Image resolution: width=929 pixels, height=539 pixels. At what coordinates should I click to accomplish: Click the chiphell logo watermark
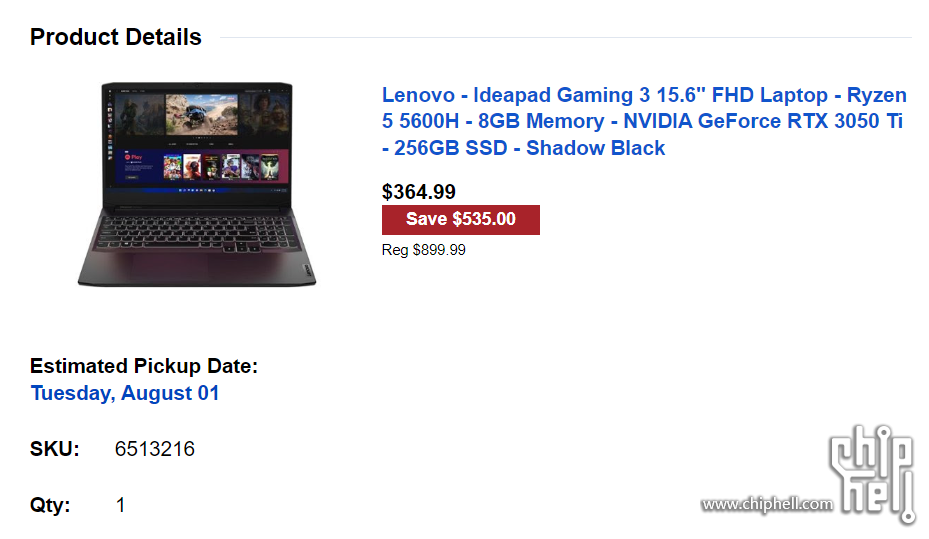(872, 474)
